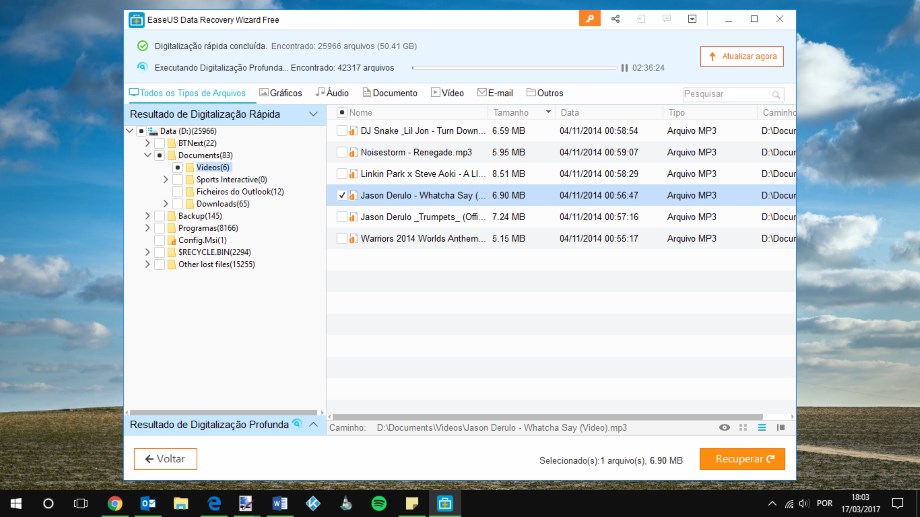Open the title bar dropdown menu icon

pos(692,19)
